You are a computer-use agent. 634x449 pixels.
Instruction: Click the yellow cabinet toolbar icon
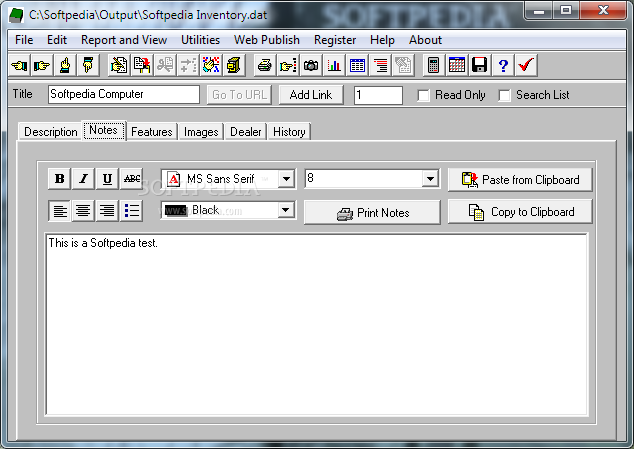[x=234, y=65]
